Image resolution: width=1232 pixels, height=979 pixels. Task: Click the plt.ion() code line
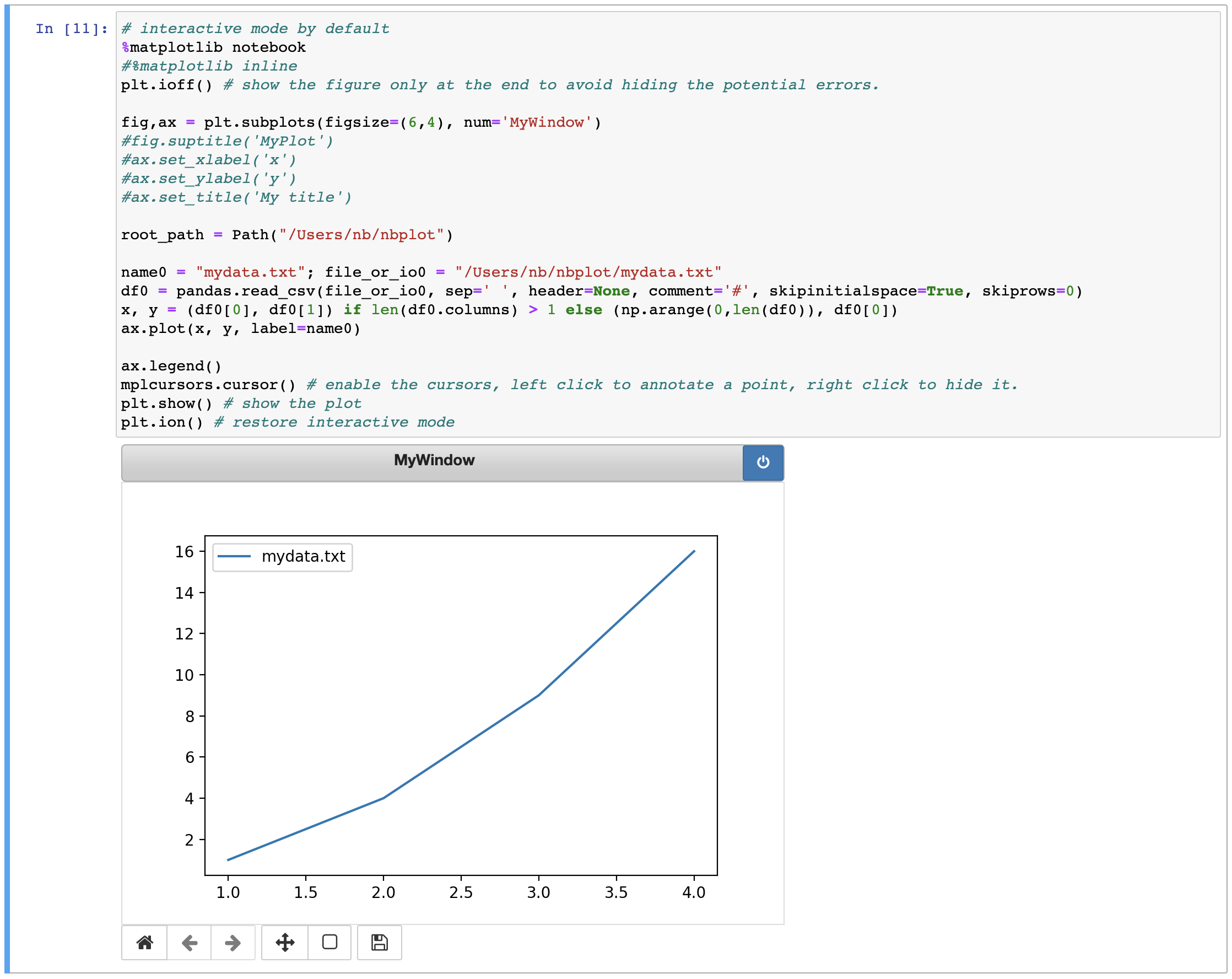coord(288,423)
